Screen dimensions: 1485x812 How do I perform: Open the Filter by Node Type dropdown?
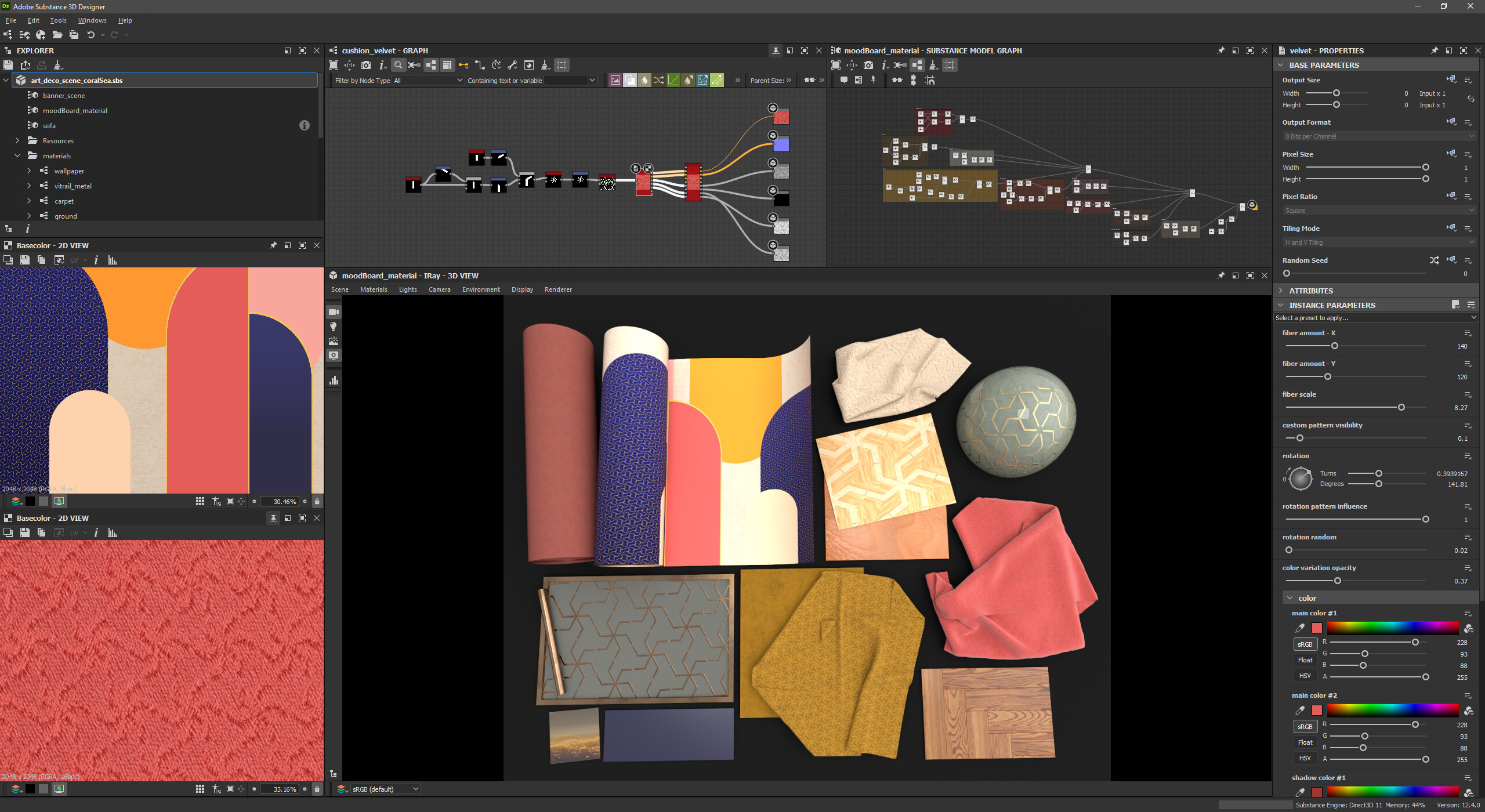428,80
